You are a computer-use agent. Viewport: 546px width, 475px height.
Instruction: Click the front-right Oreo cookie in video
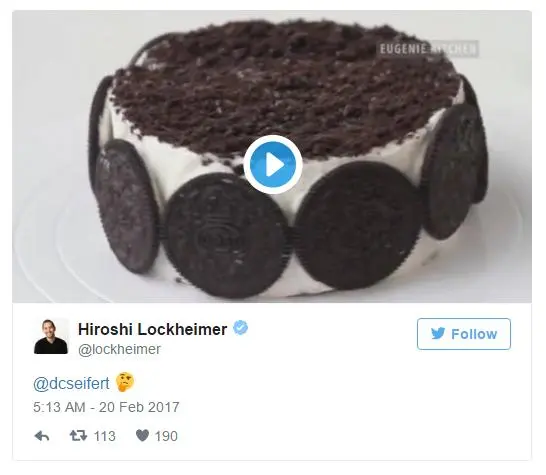click(x=358, y=226)
